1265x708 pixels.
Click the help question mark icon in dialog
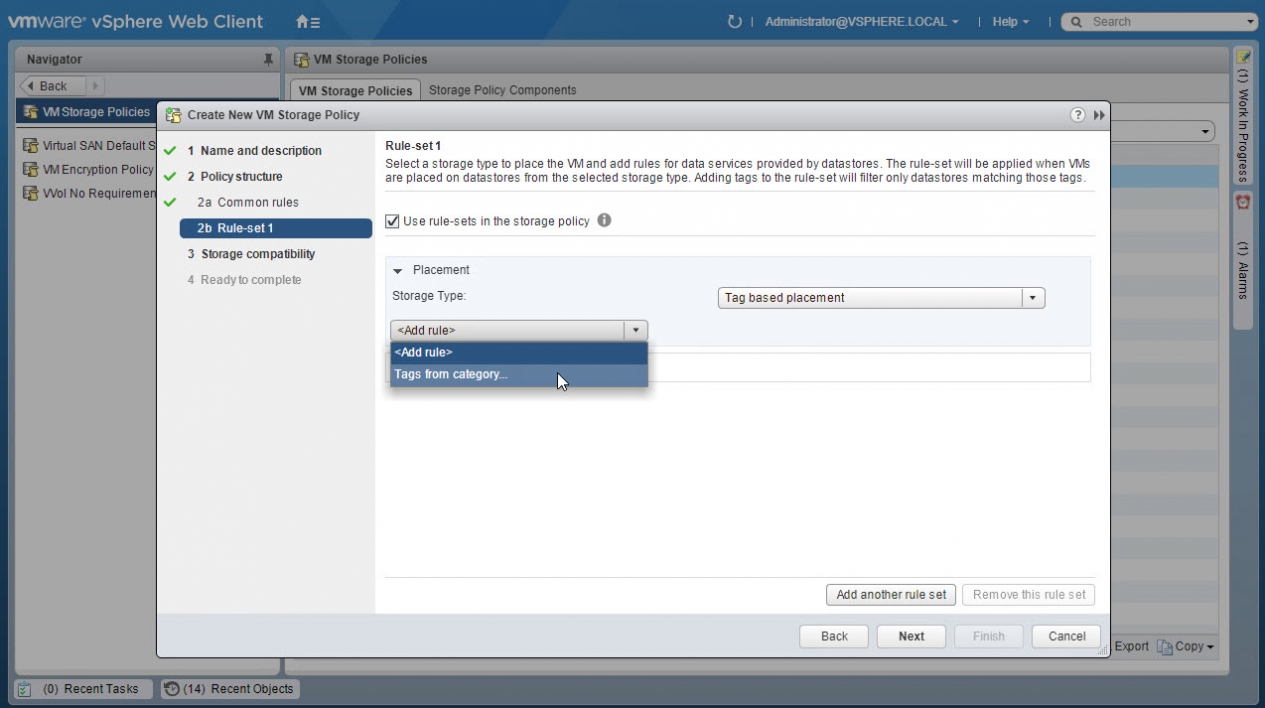[1078, 115]
